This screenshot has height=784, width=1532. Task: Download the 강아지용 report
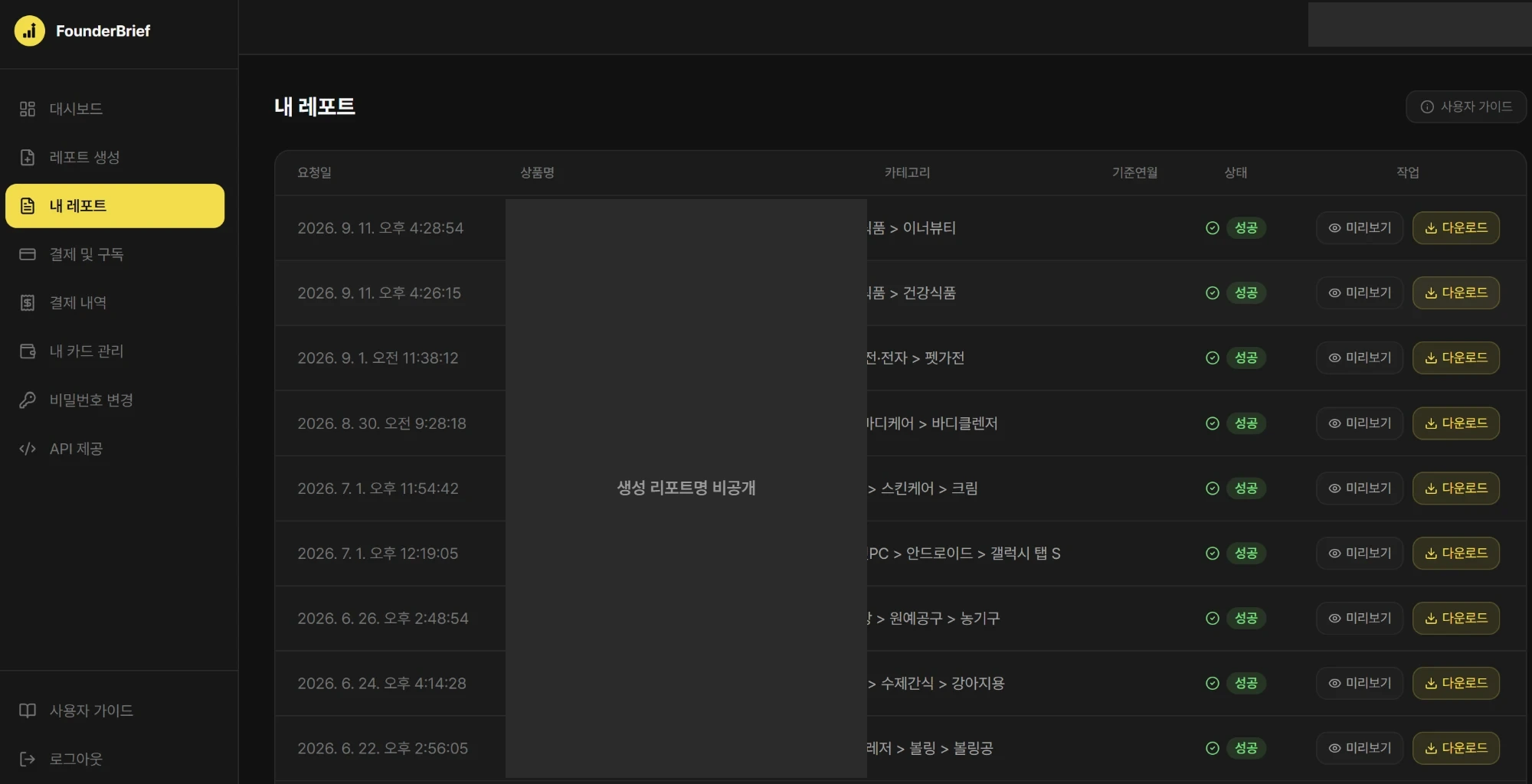[x=1456, y=684]
